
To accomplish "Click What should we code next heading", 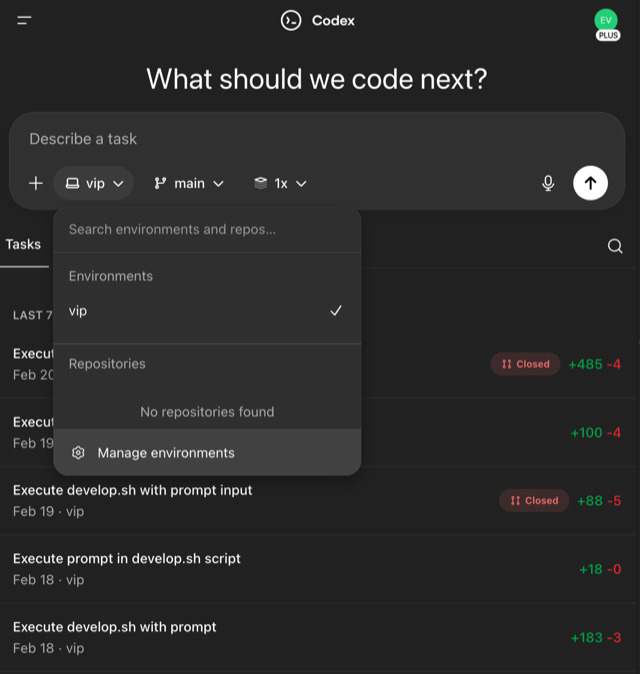I will tap(317, 80).
